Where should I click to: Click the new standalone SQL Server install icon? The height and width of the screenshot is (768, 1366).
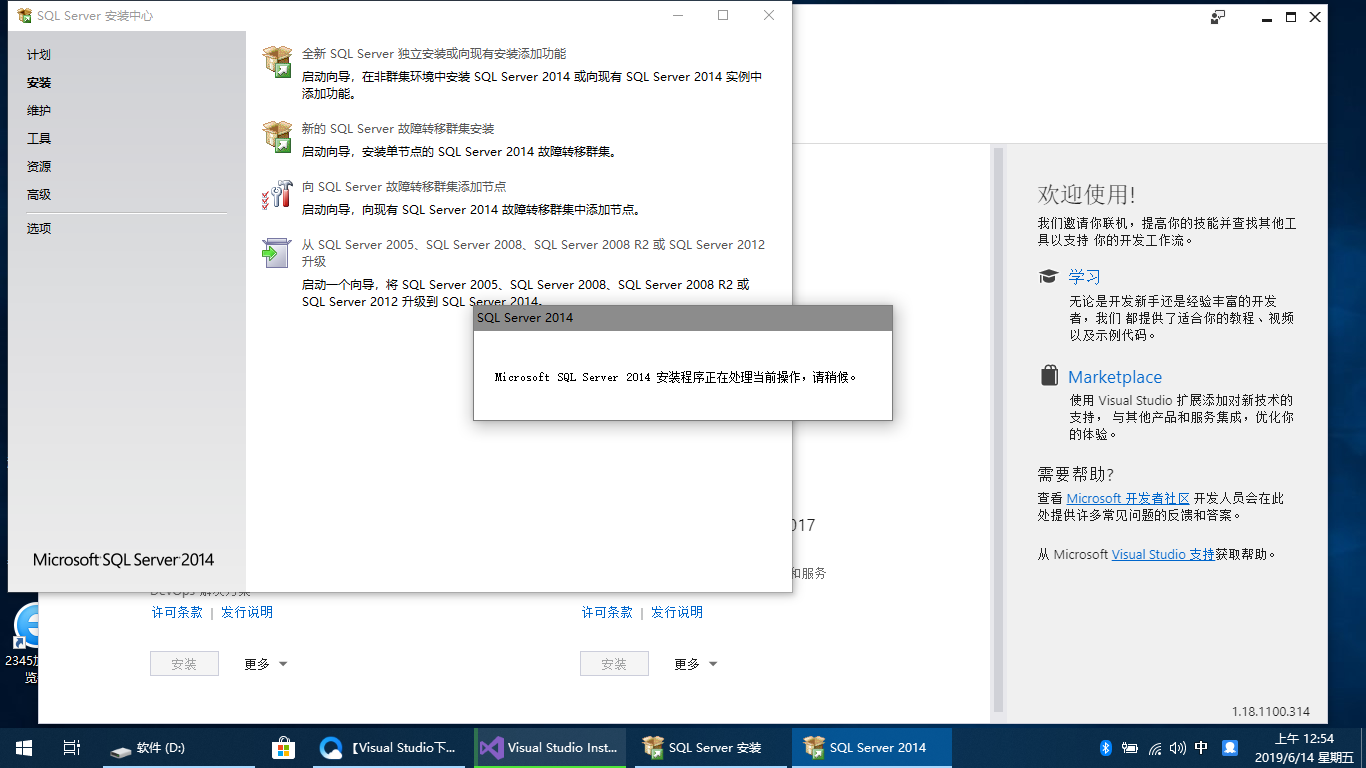click(277, 61)
